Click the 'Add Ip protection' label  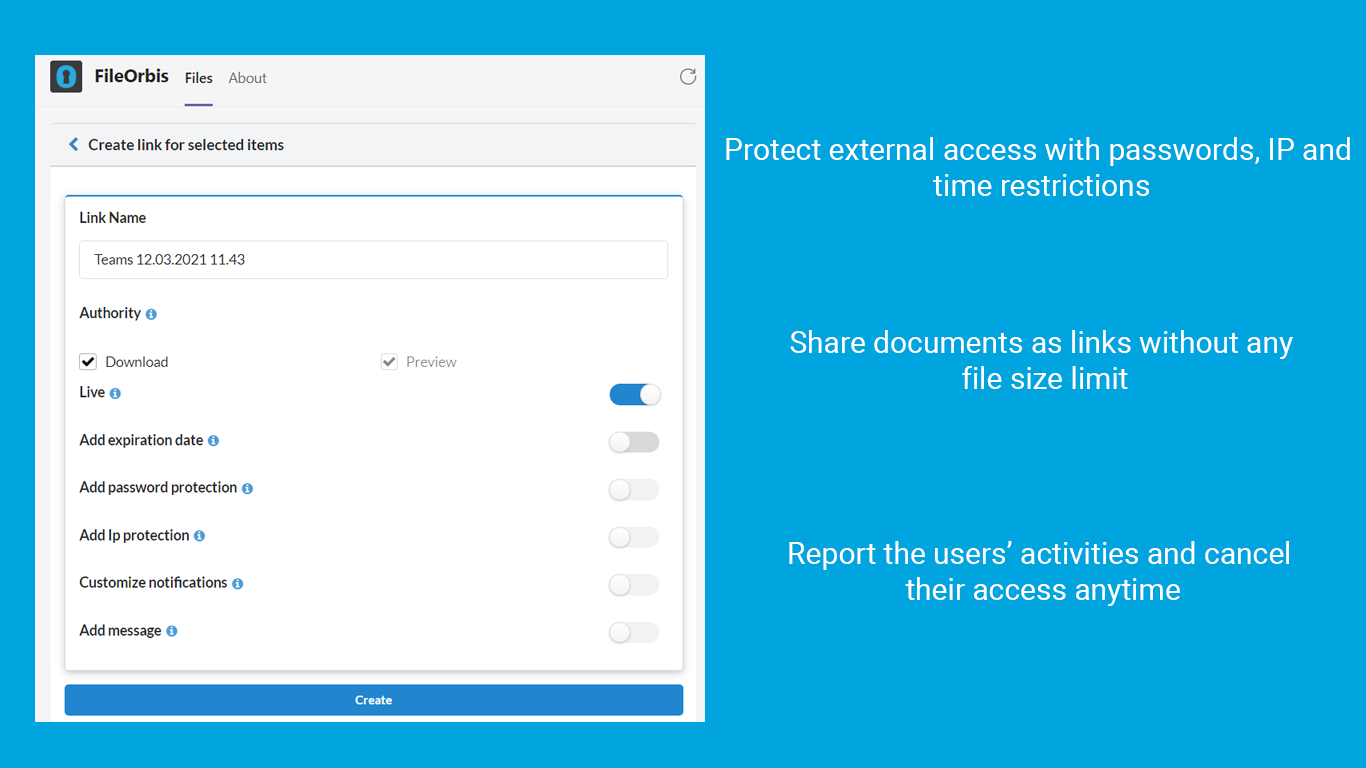[x=134, y=536]
